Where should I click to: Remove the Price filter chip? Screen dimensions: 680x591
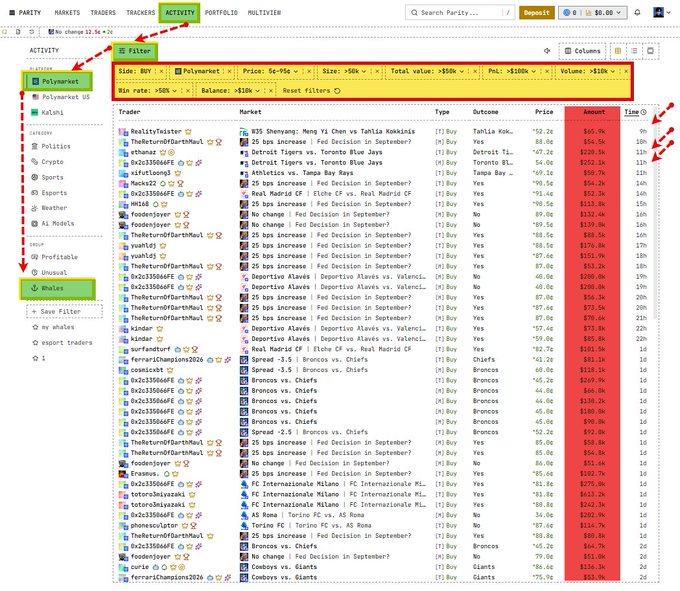pyautogui.click(x=309, y=71)
